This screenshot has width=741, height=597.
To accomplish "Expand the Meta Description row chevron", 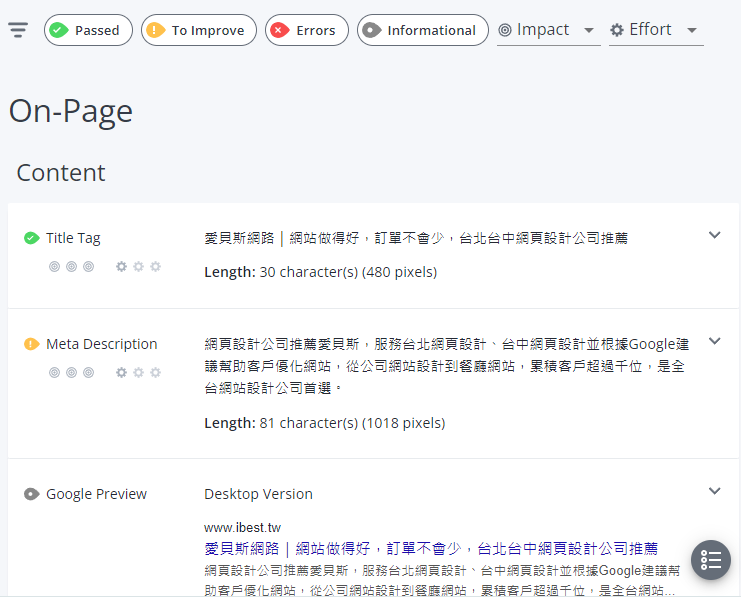I will tap(714, 341).
